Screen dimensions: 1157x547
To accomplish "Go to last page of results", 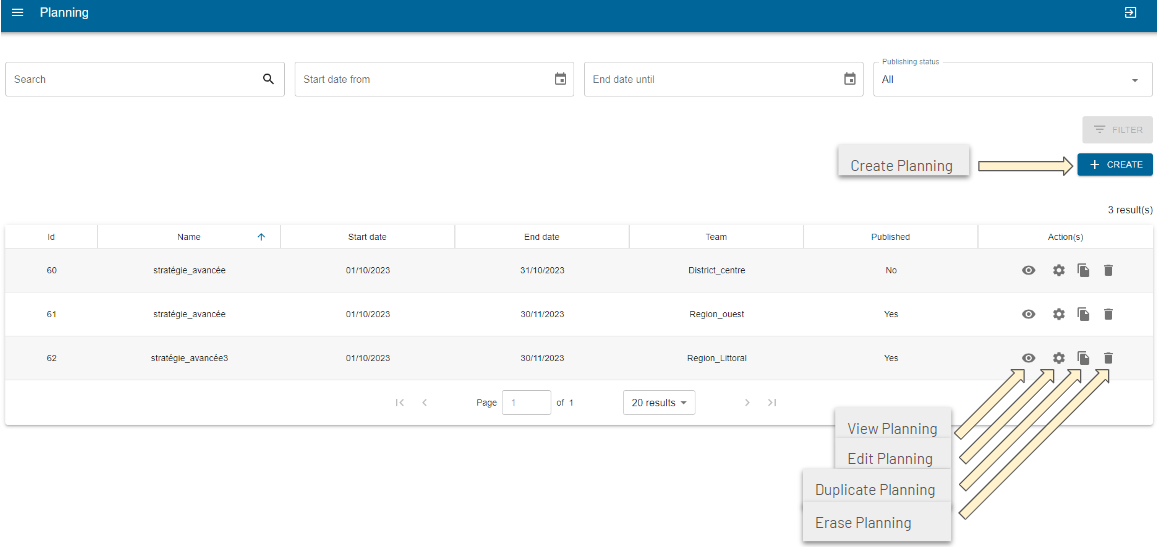I will pos(772,402).
